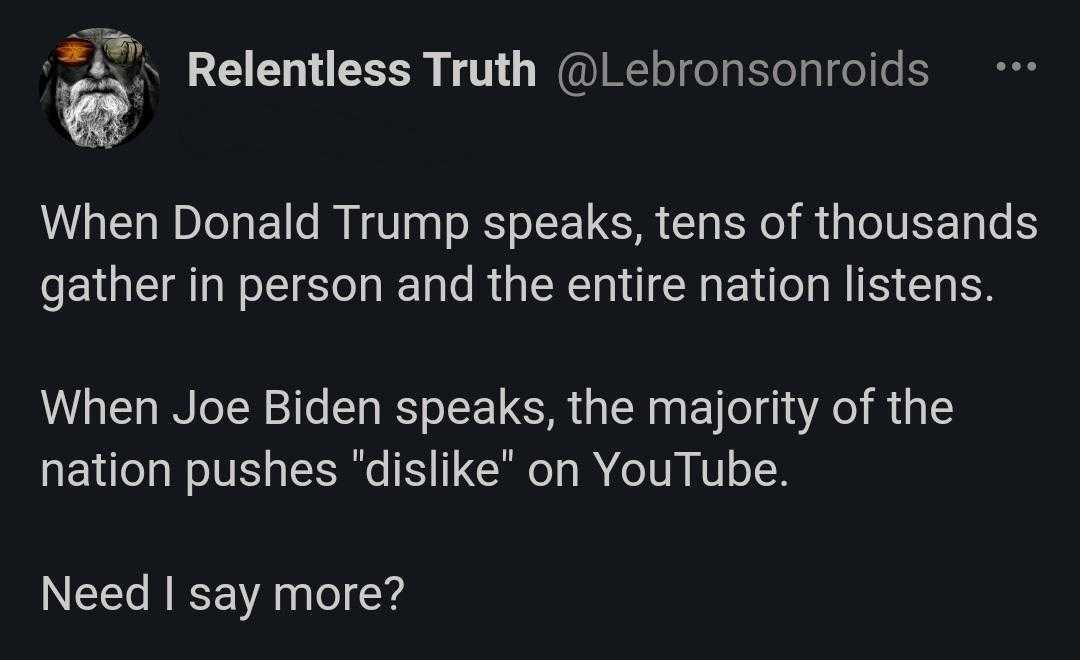The image size is (1080, 660).
Task: Click the word "YouTube" in the post
Action: (x=689, y=470)
